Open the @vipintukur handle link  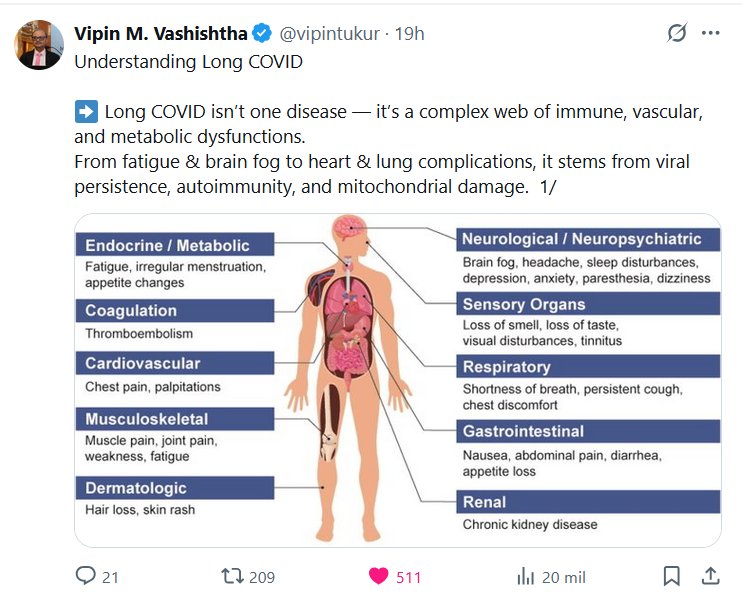[x=329, y=34]
